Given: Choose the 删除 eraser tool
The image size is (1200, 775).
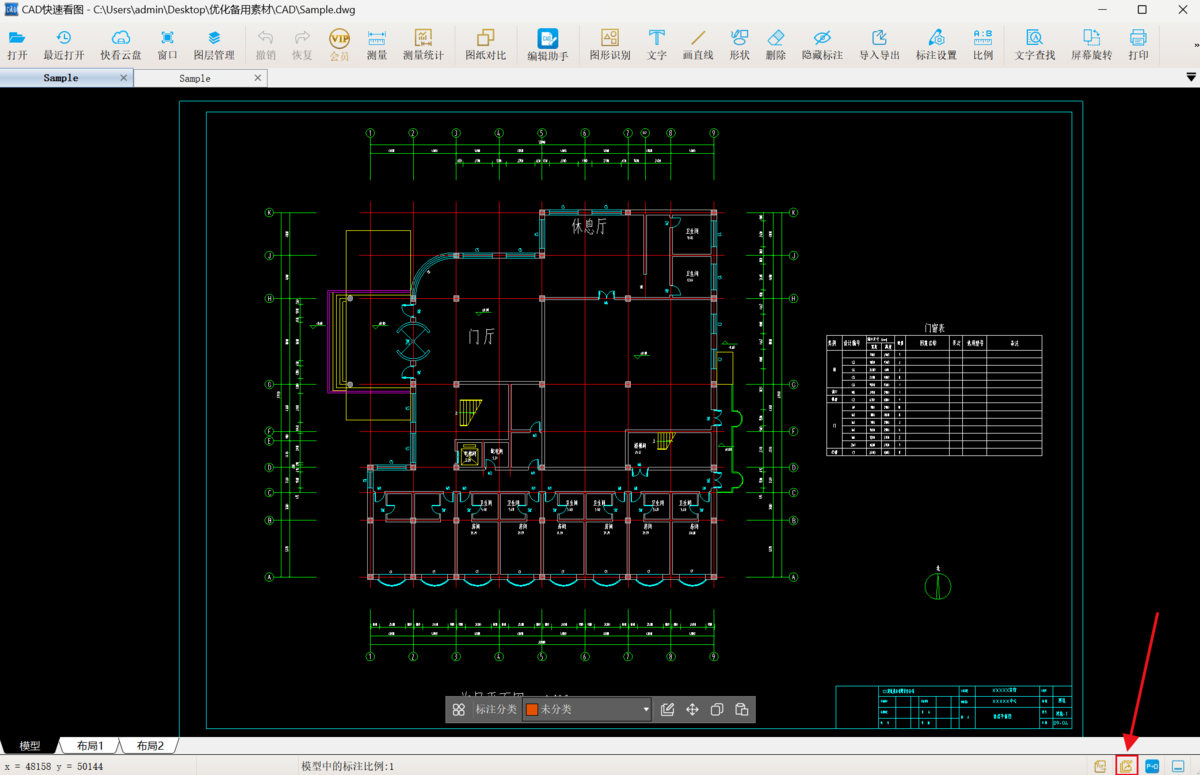Looking at the screenshot, I should (x=775, y=45).
